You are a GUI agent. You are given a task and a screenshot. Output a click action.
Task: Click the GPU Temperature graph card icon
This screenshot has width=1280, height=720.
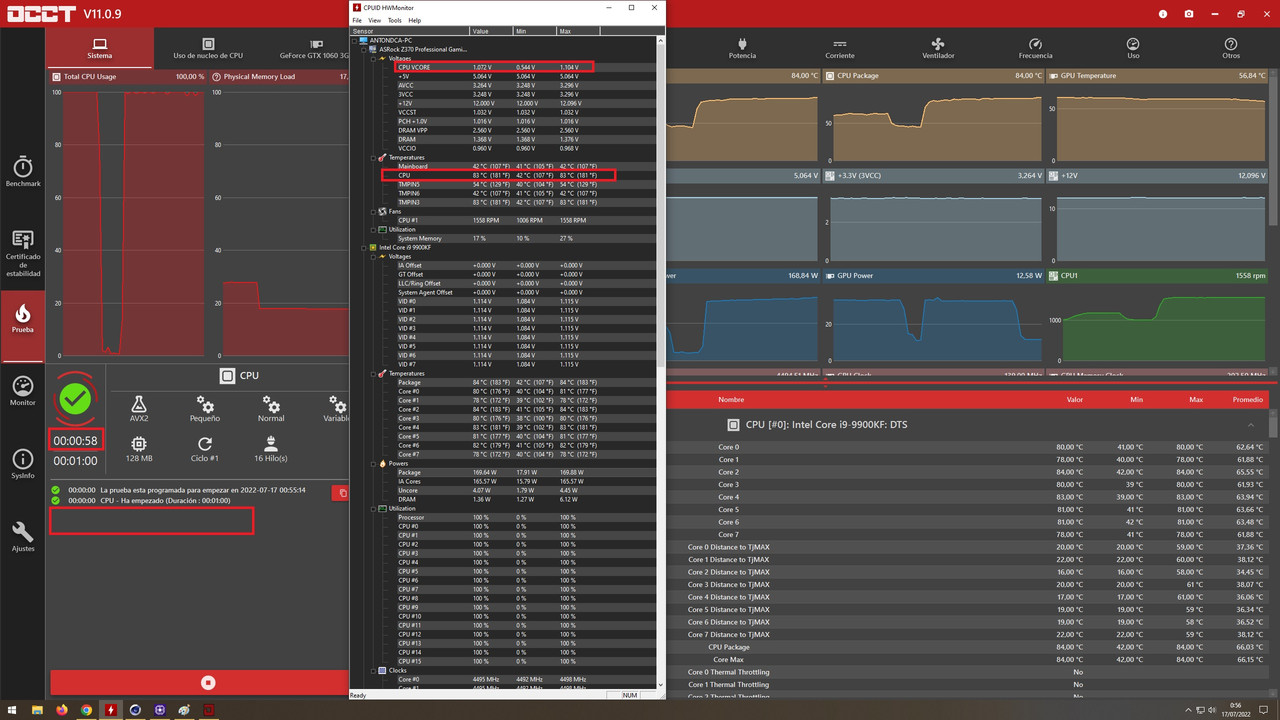(x=1053, y=75)
